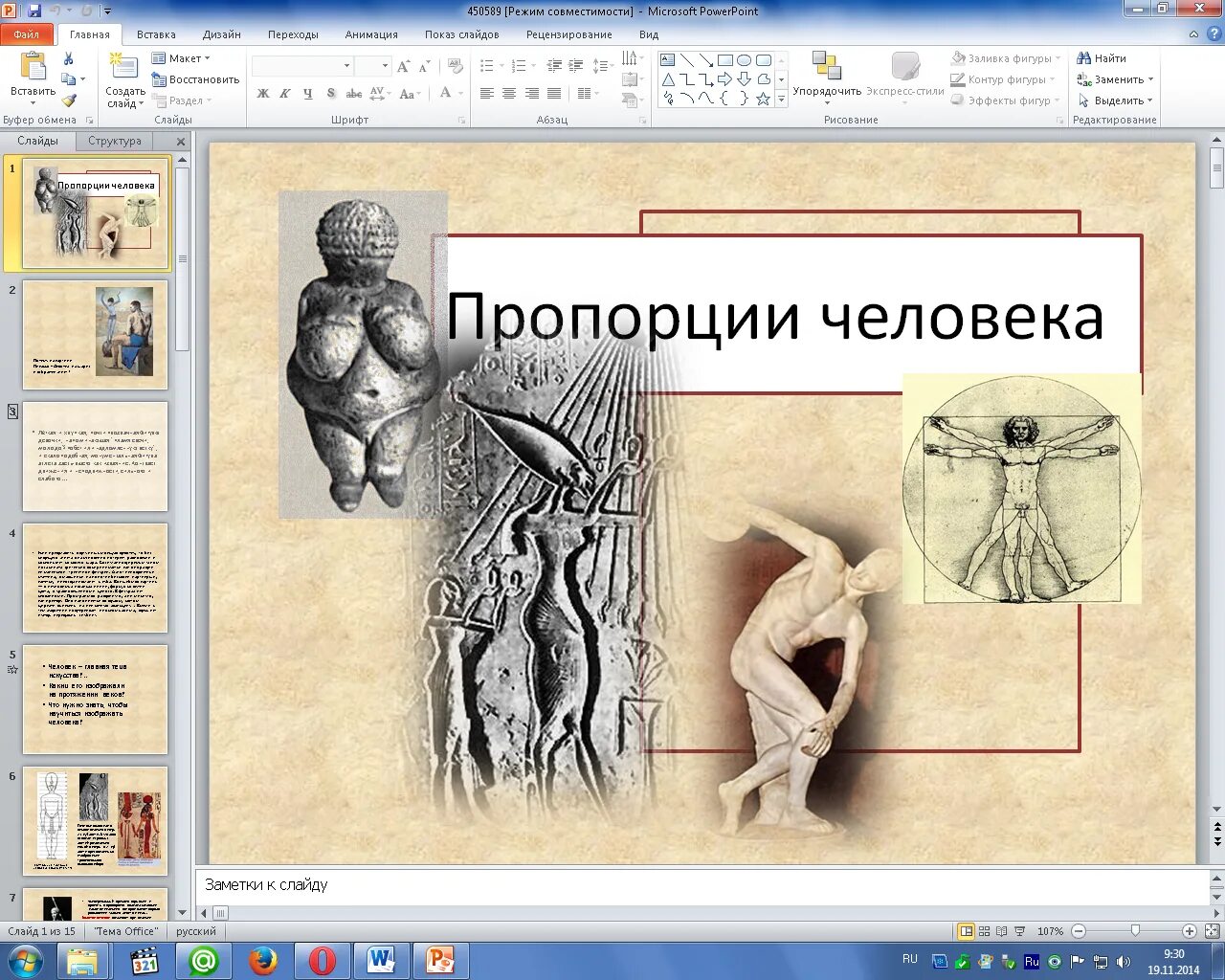The image size is (1225, 980).
Task: Align text to the right
Action: click(531, 94)
